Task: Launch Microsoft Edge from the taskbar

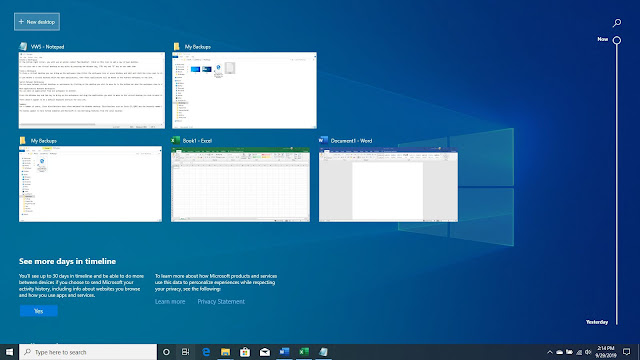Action: 206,352
